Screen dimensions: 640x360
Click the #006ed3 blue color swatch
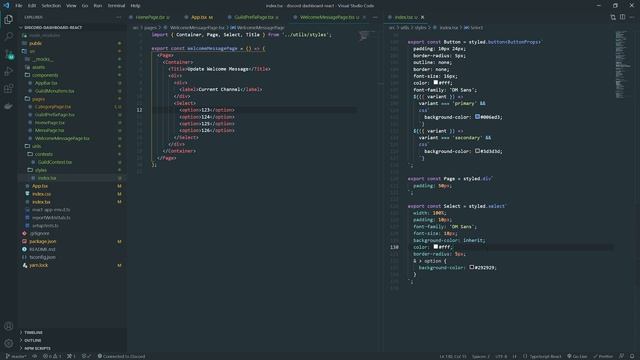tap(477, 117)
